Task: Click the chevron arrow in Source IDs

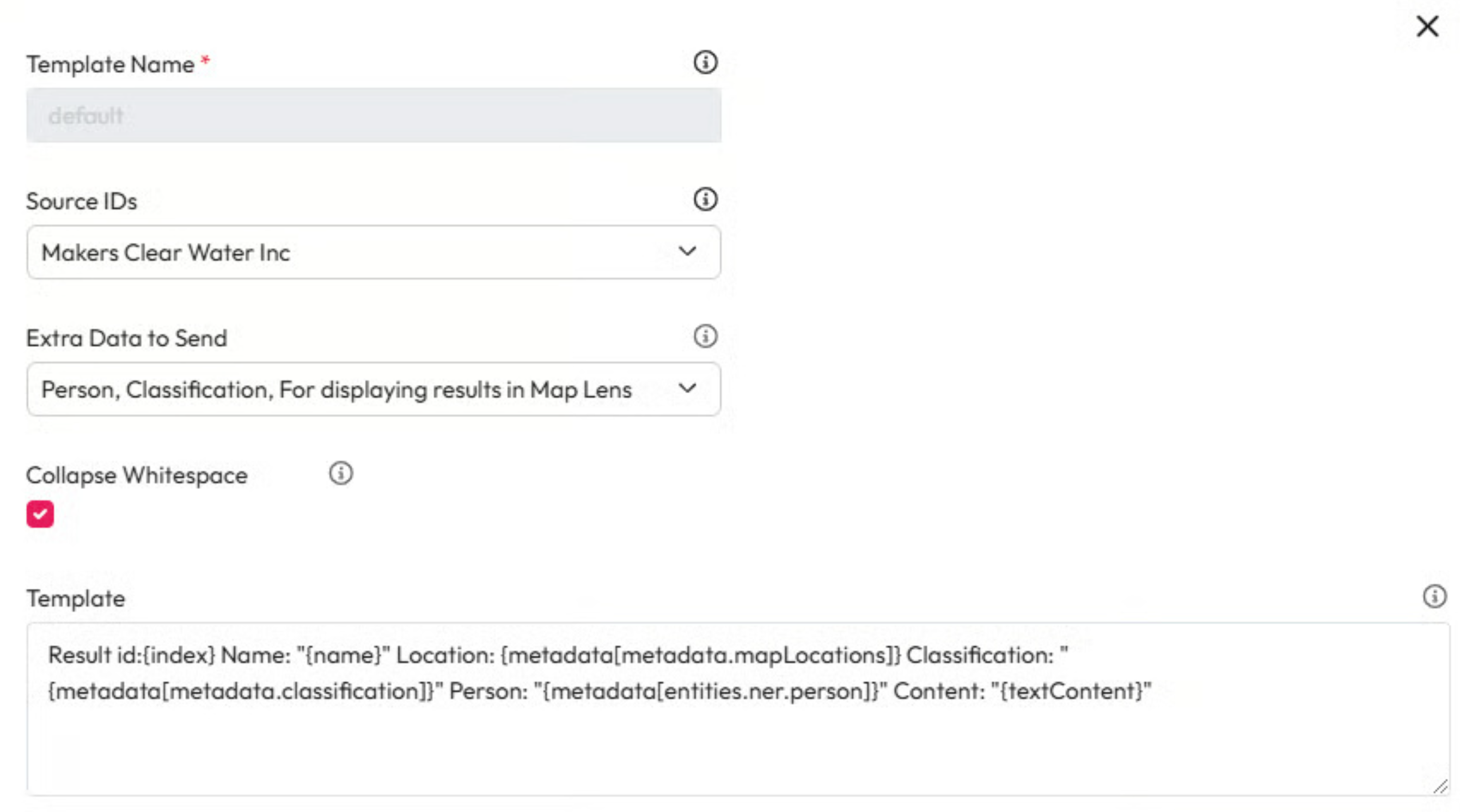Action: point(687,251)
